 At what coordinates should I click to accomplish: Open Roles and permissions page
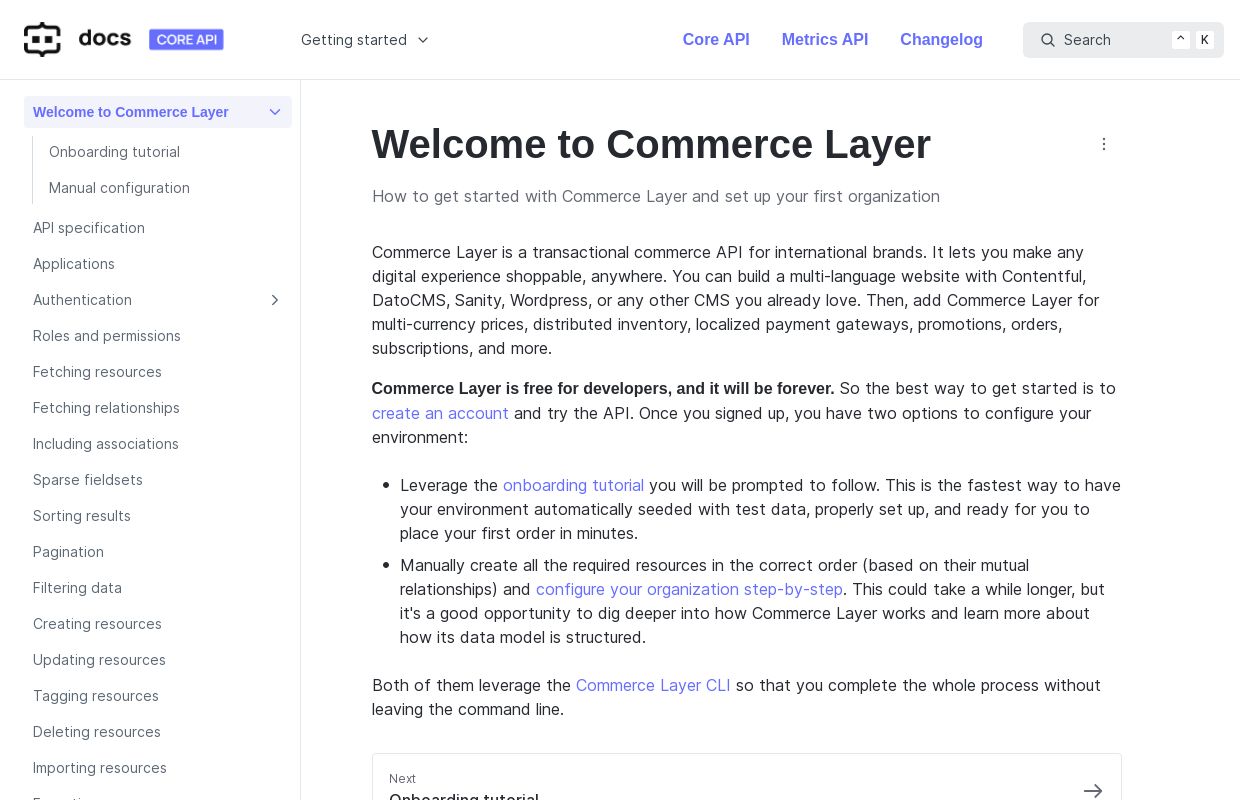[107, 336]
